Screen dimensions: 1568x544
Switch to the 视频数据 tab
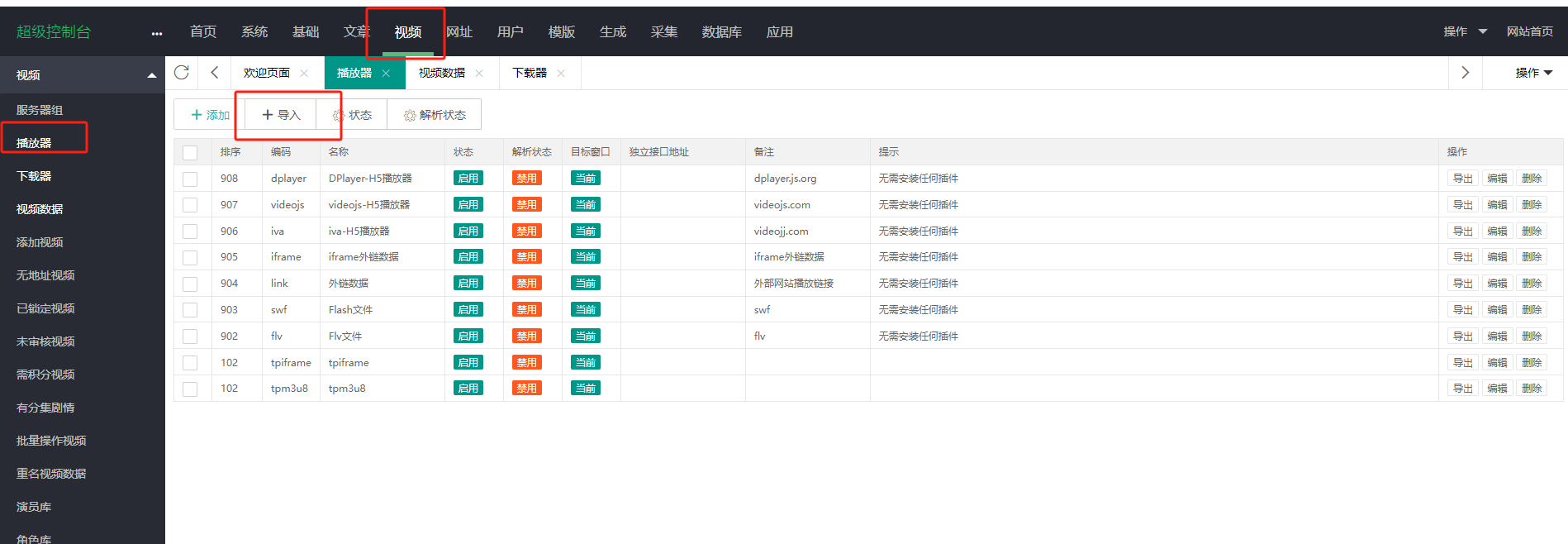click(442, 73)
